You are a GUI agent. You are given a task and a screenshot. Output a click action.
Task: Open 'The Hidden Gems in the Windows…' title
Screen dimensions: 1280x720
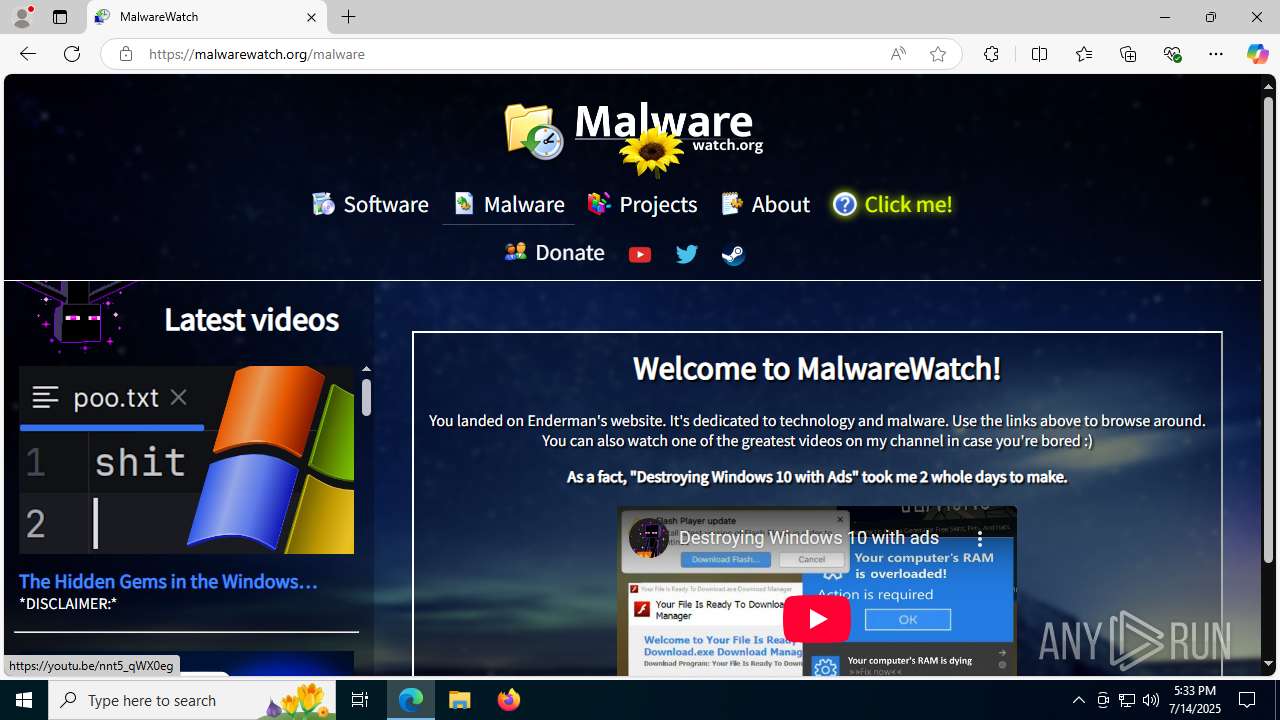click(168, 581)
